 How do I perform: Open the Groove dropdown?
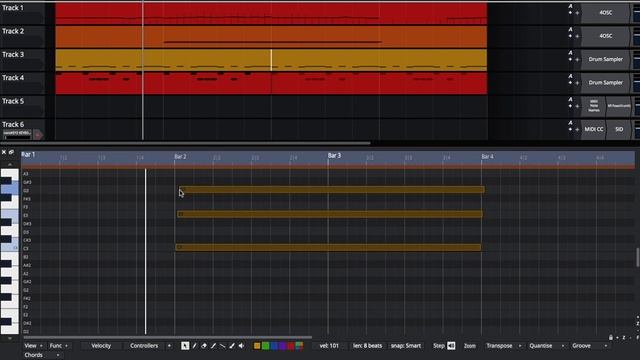tap(589, 346)
